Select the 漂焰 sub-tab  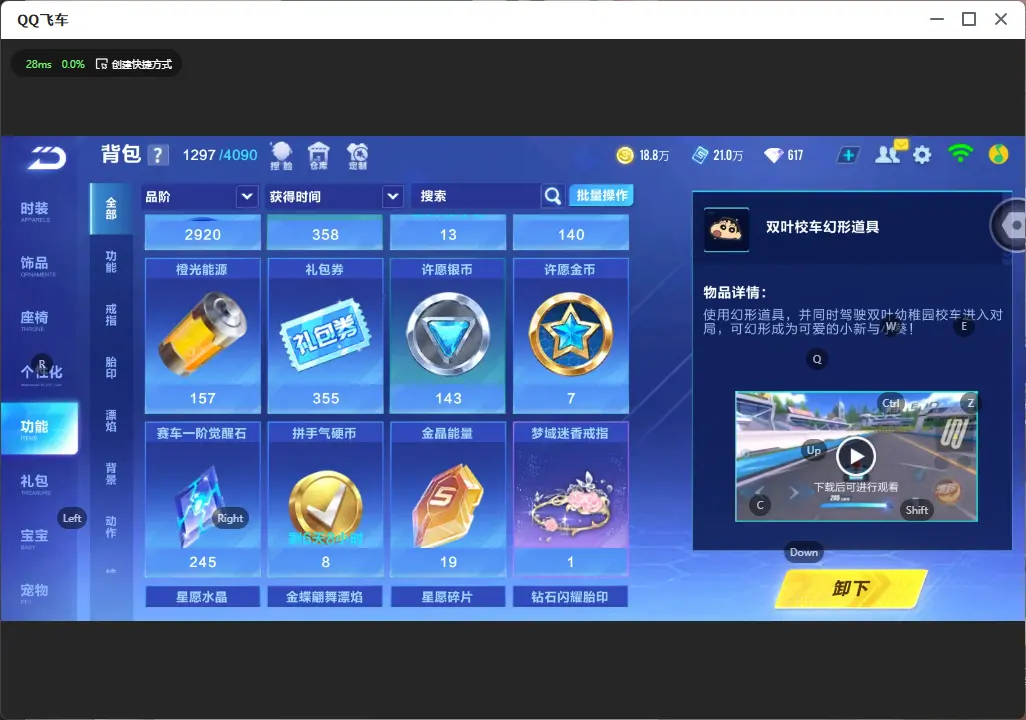click(x=111, y=421)
